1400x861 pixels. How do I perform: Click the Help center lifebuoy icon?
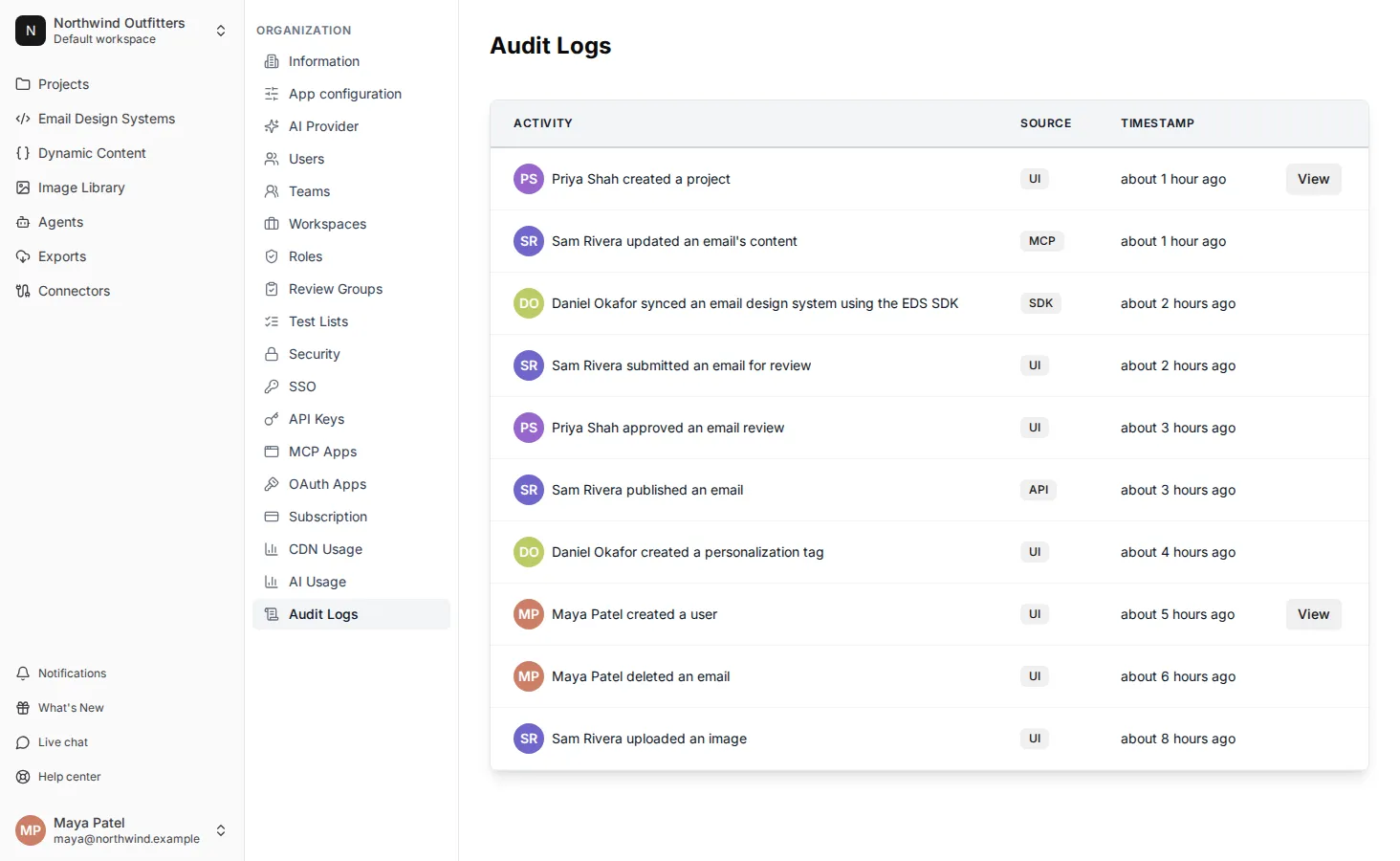(23, 777)
